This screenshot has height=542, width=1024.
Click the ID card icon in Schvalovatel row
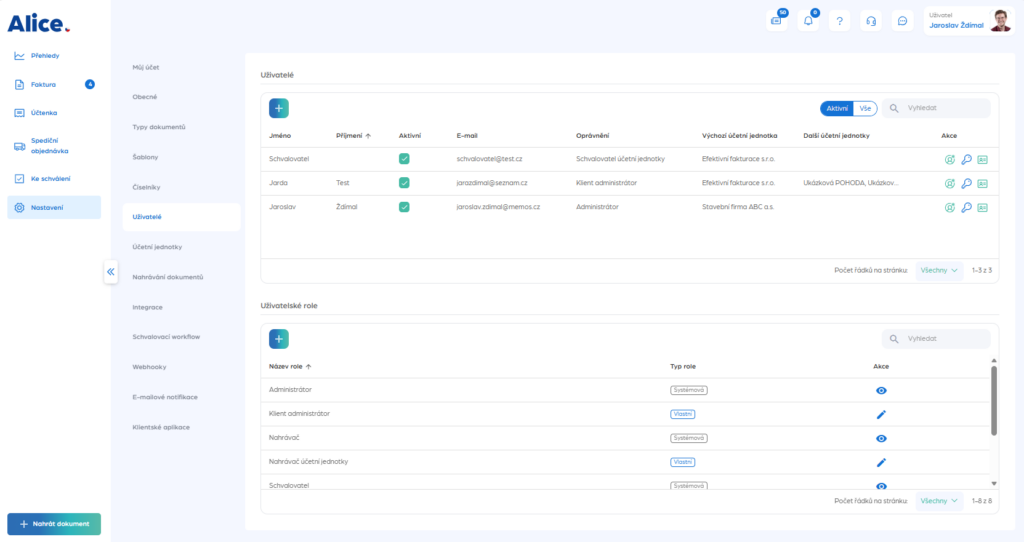click(982, 159)
